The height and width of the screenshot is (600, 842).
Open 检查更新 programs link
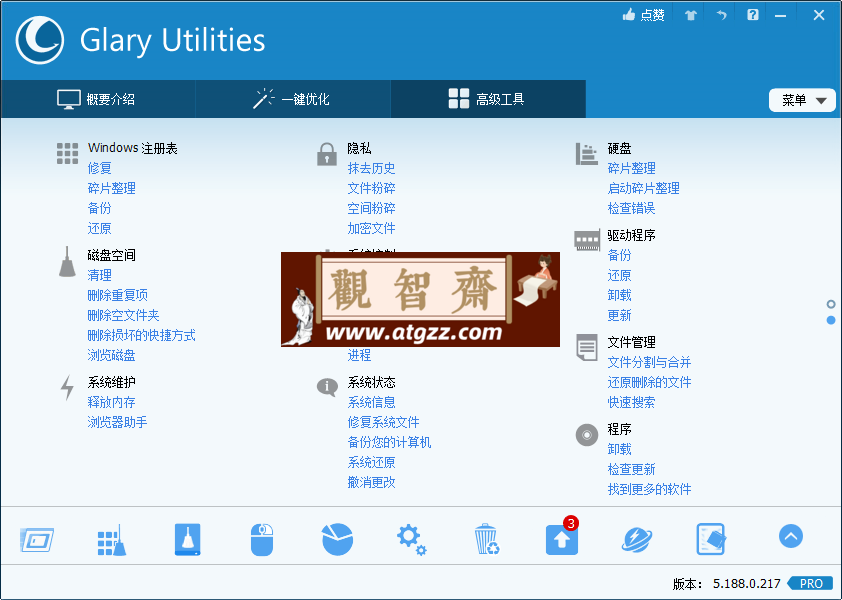point(631,469)
